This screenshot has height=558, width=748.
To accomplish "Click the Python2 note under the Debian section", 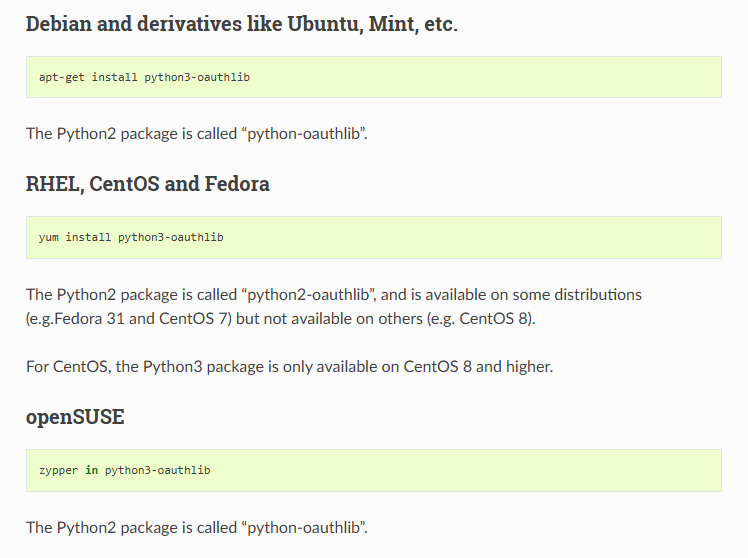I will coord(197,133).
